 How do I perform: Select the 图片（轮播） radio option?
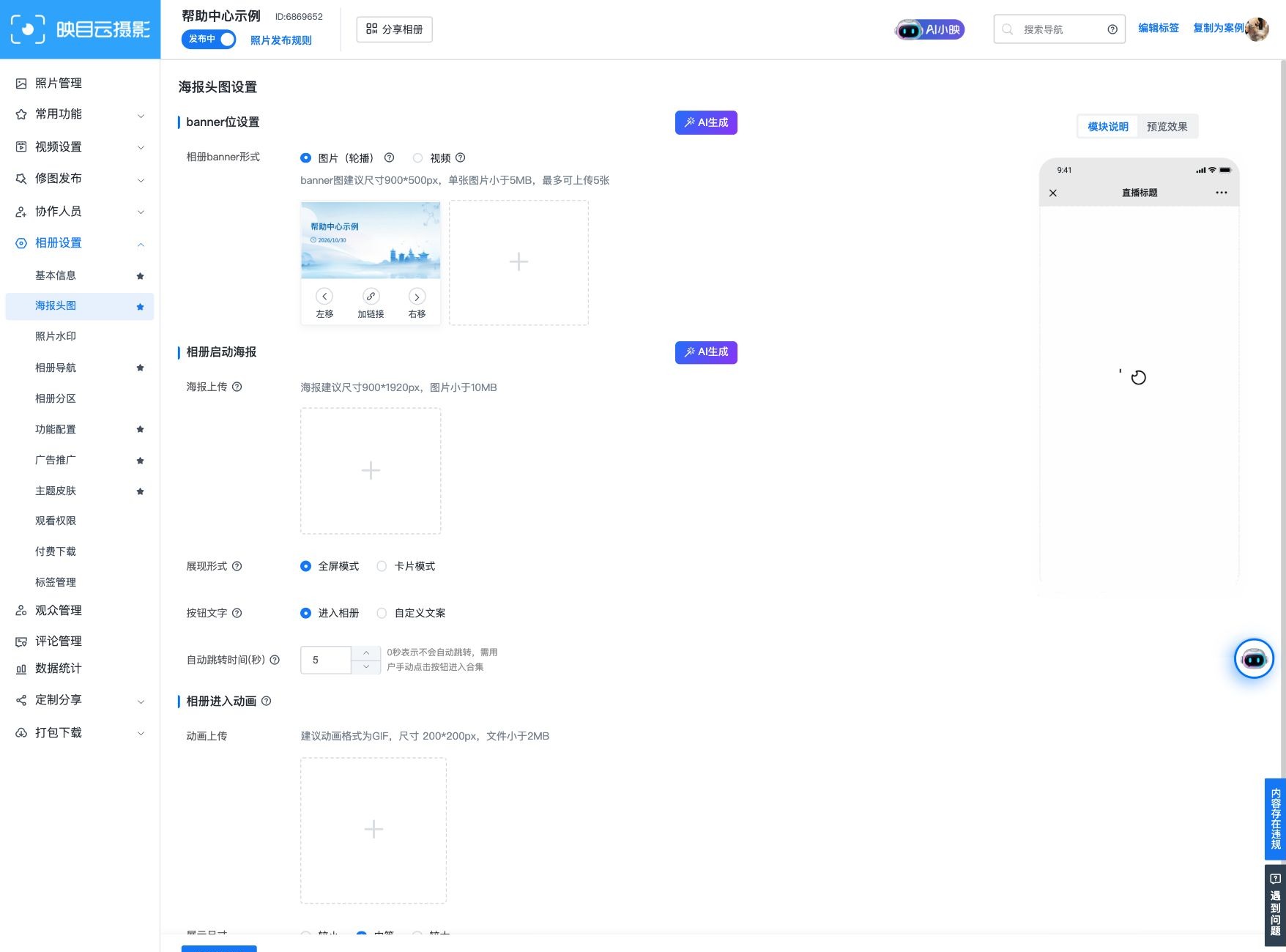point(306,157)
